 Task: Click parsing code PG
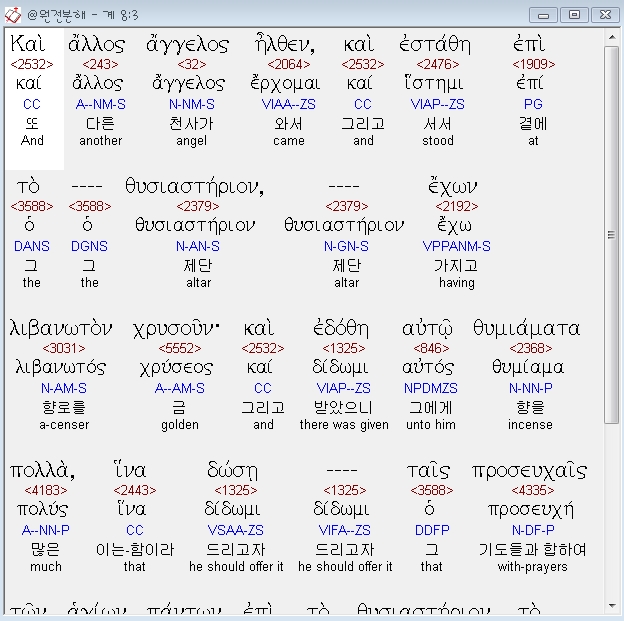point(533,104)
